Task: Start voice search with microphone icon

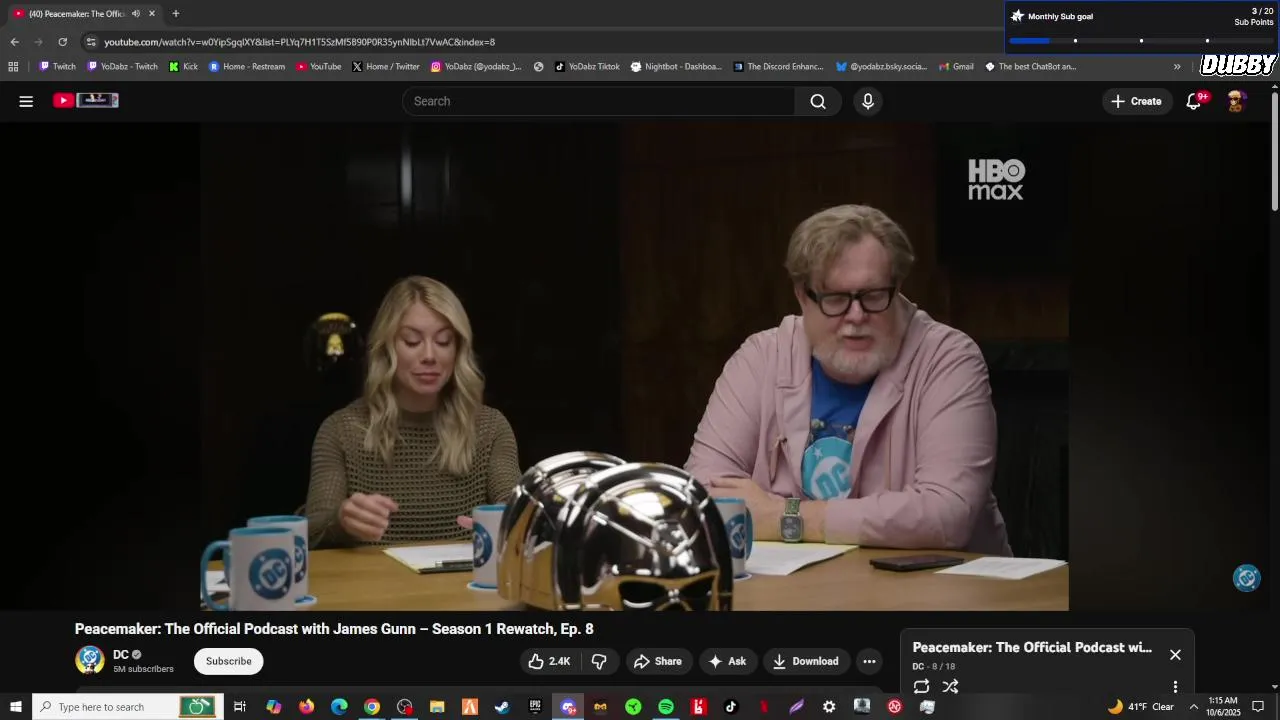Action: click(x=868, y=101)
